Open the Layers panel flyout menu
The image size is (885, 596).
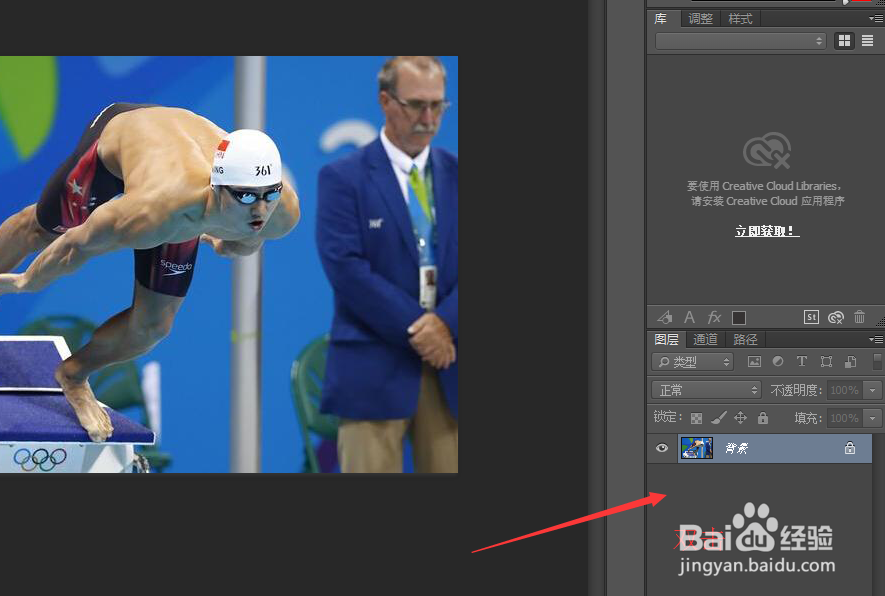876,339
